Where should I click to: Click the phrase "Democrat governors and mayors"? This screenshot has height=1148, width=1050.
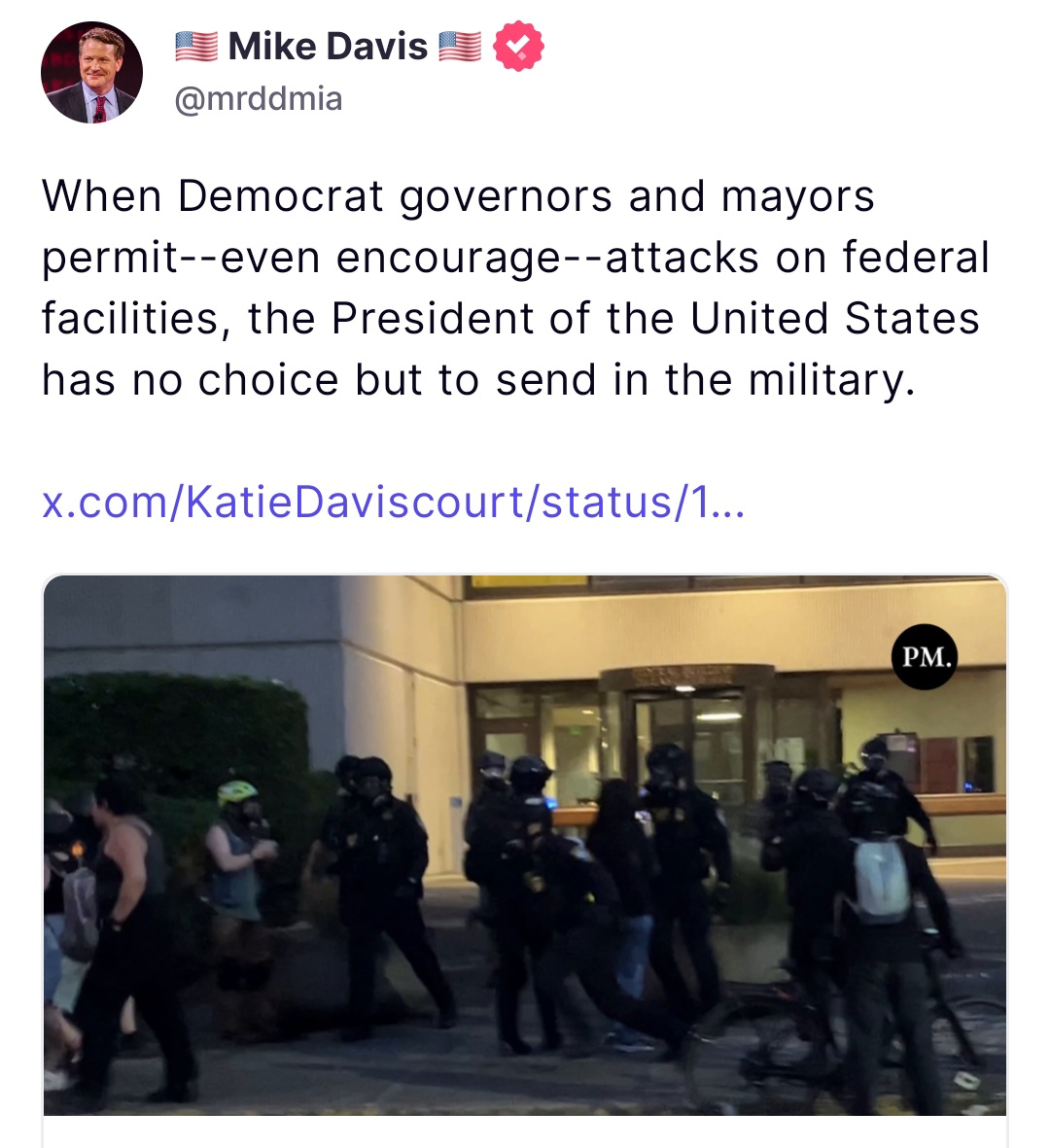[x=525, y=196]
